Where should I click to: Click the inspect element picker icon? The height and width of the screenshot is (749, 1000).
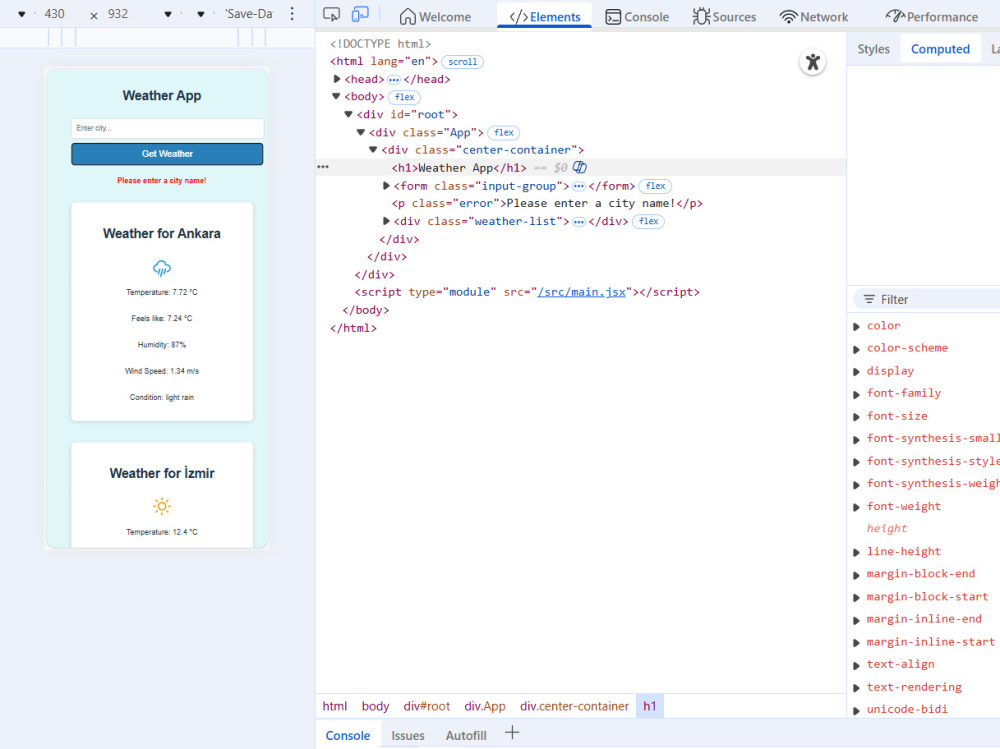[331, 15]
